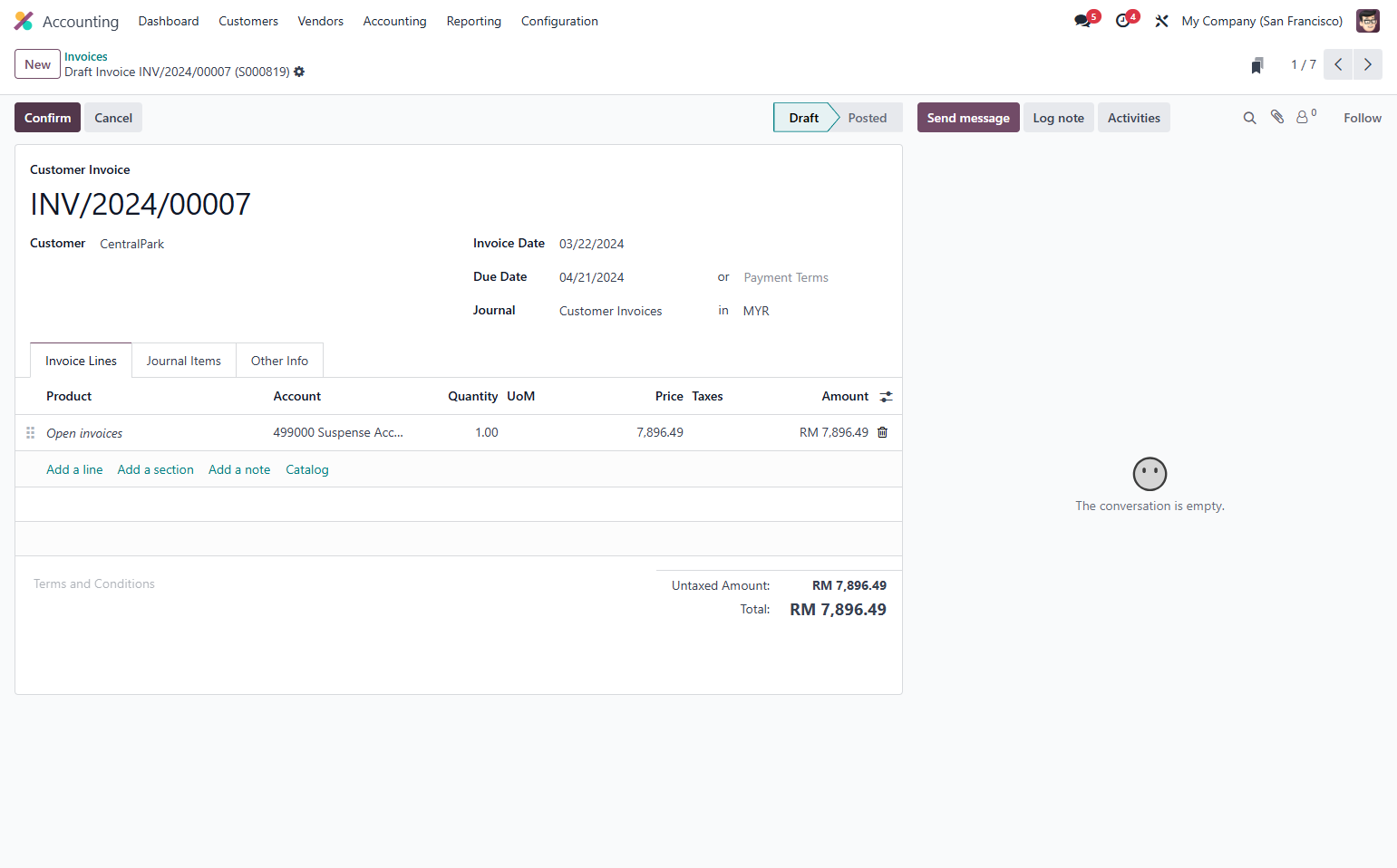This screenshot has width=1397, height=868.
Task: Click the Product column header
Action: [69, 396]
